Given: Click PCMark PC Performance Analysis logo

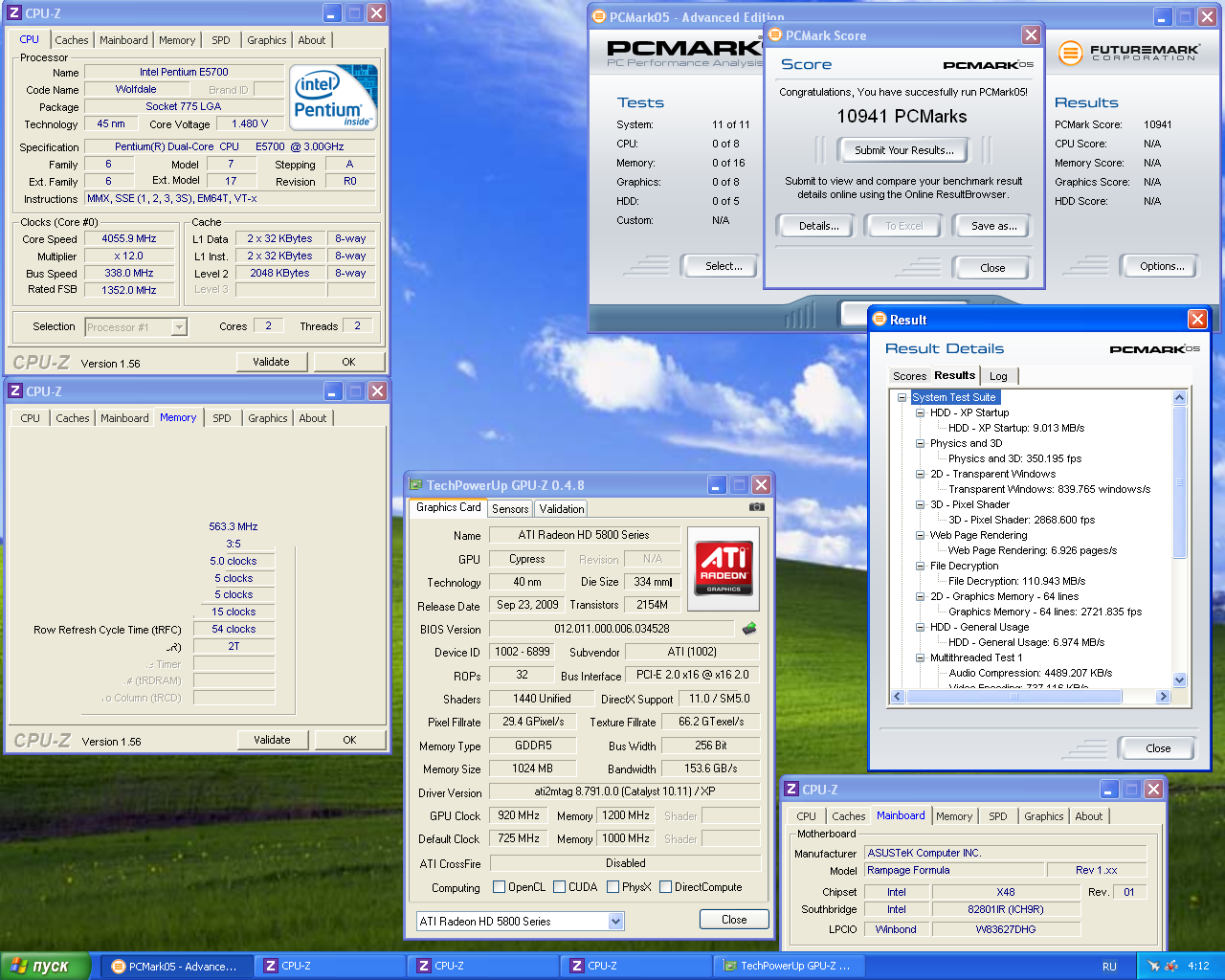Looking at the screenshot, I should pos(683,53).
